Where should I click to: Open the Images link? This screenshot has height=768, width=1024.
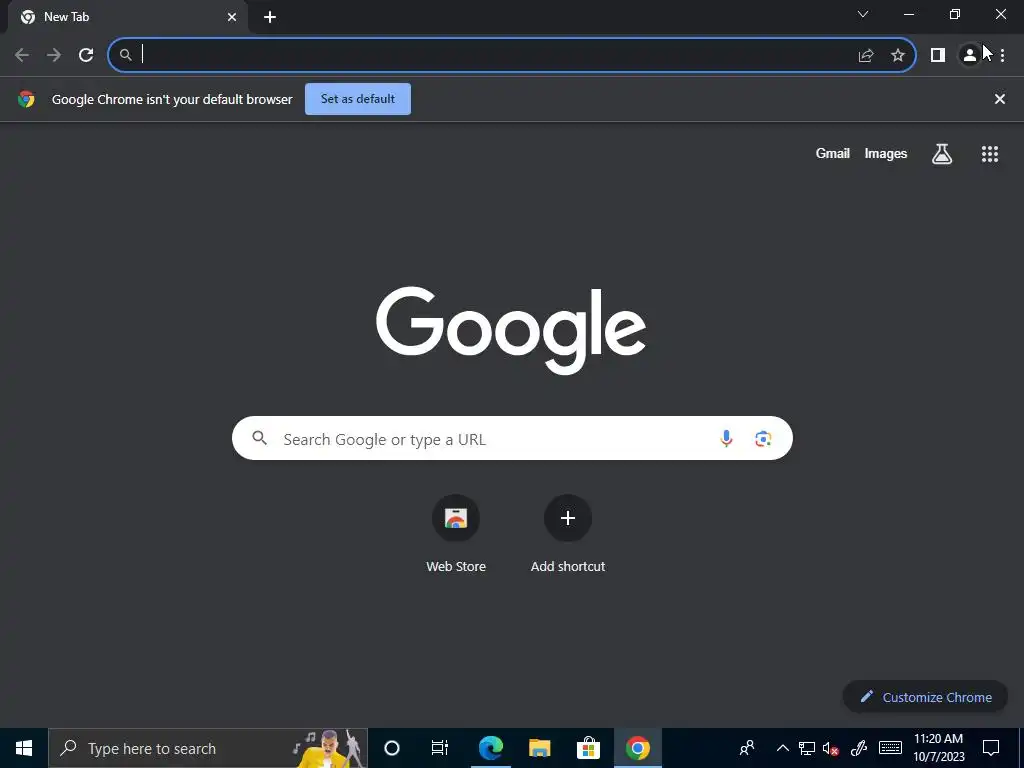(886, 153)
